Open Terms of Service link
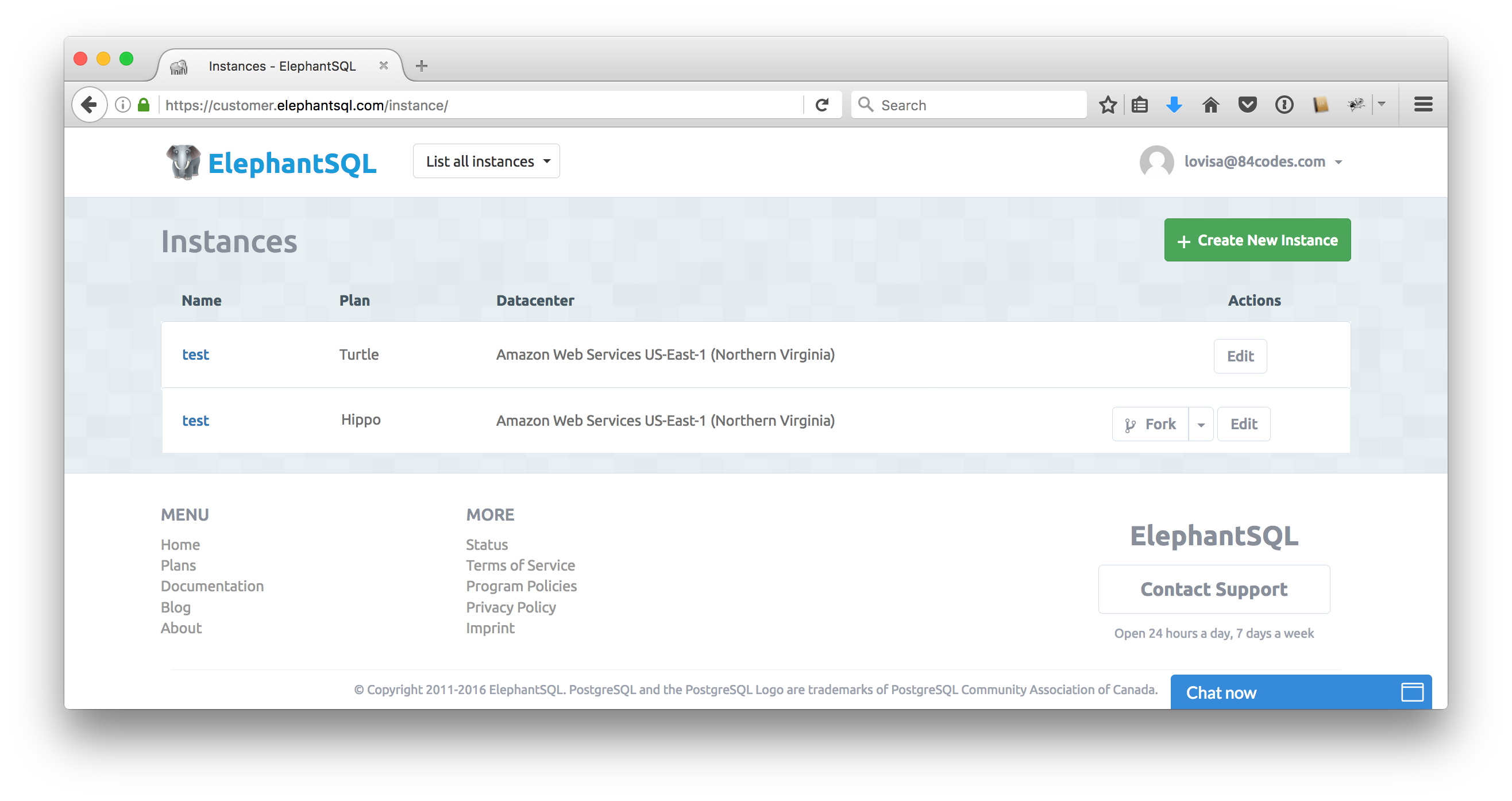Screen dimensions: 1512x801 520,565
